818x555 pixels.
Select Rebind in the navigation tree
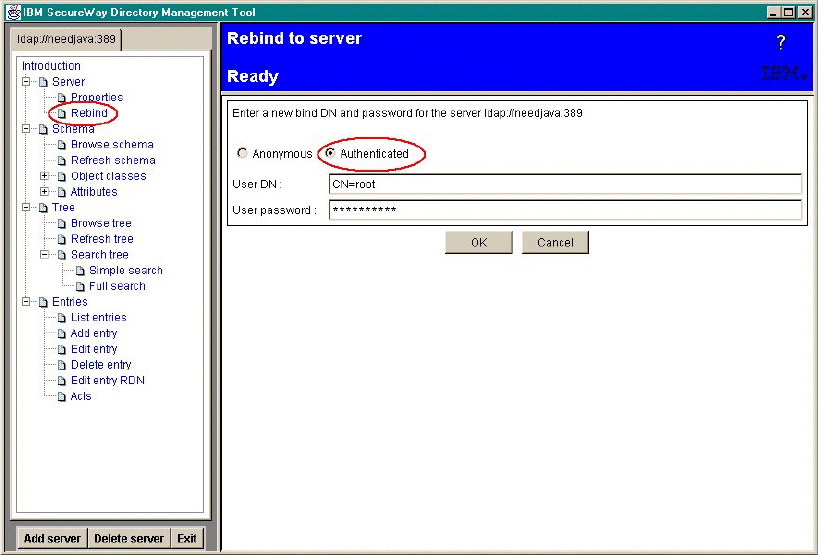click(x=89, y=113)
